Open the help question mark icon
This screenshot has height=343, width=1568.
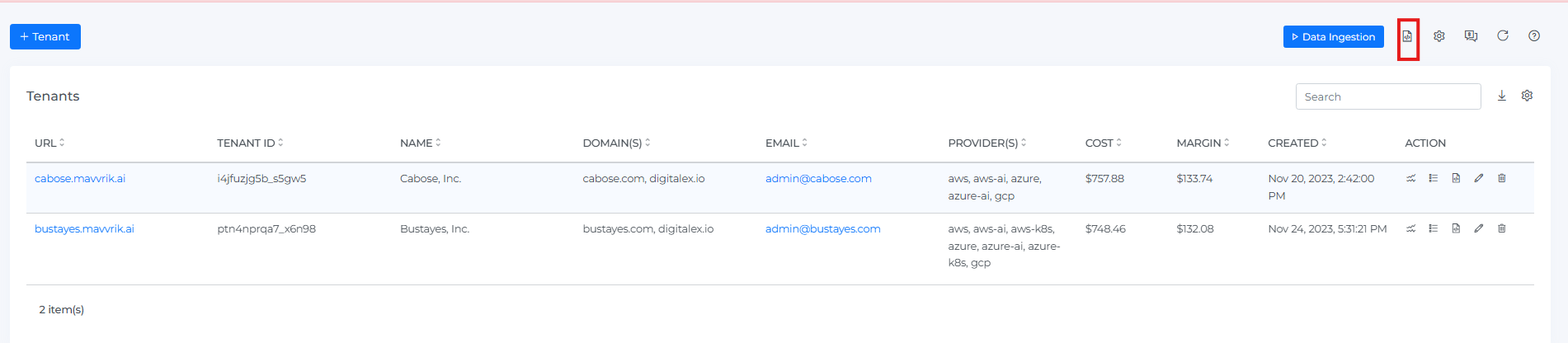pos(1534,36)
